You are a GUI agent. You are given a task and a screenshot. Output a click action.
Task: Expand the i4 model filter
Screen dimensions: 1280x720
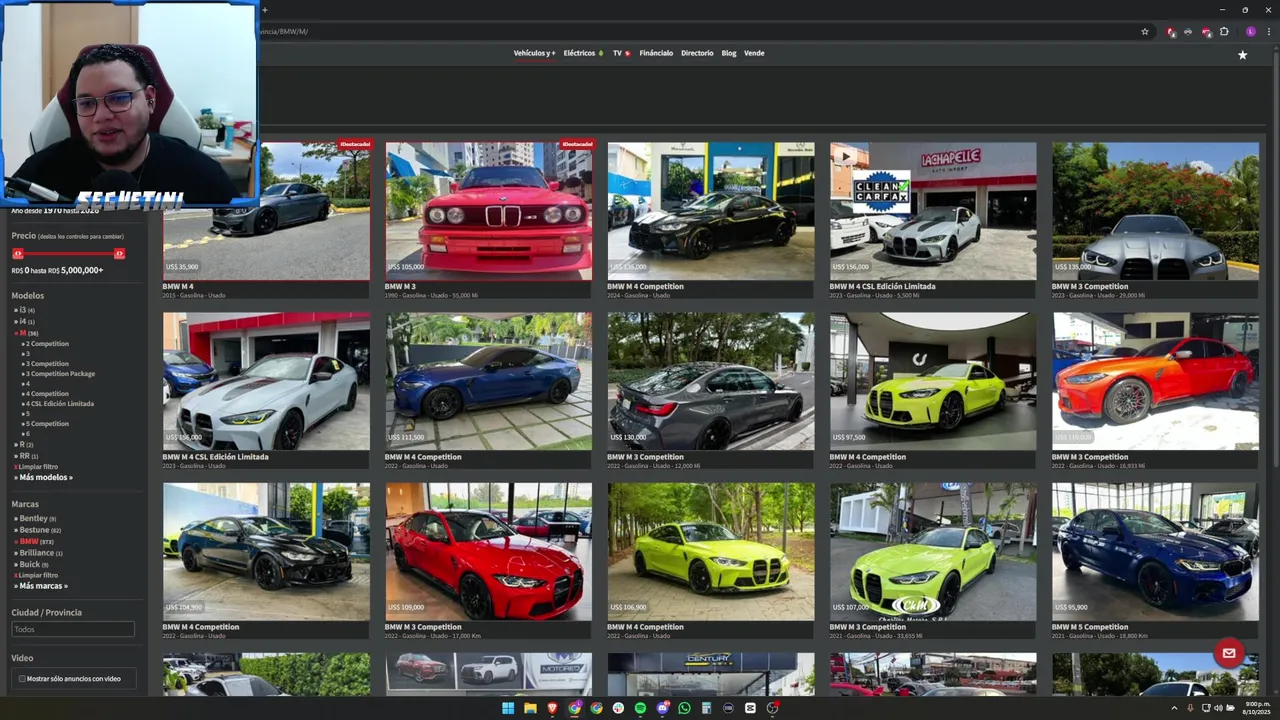[24, 322]
